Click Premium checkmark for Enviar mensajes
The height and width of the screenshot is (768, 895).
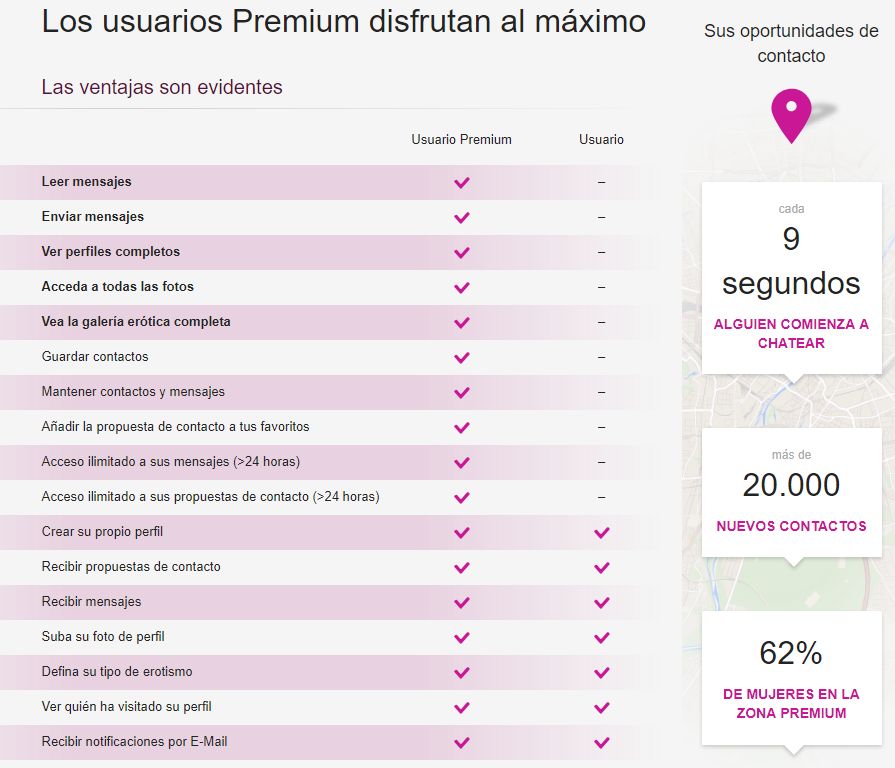click(462, 217)
